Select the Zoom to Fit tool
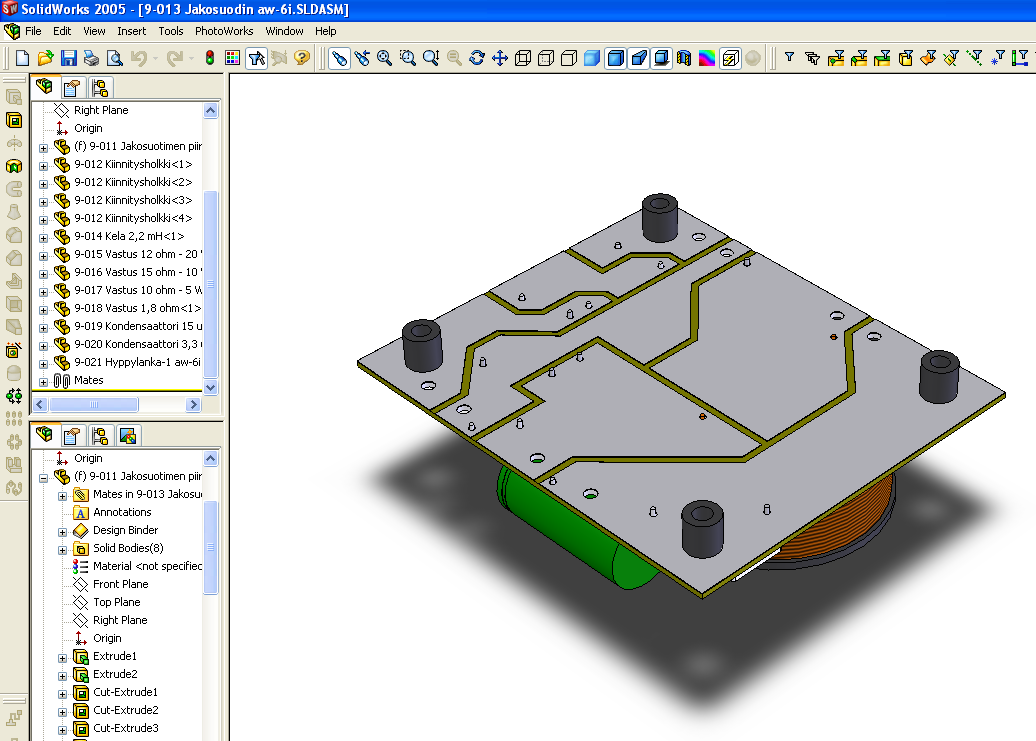 (x=384, y=58)
